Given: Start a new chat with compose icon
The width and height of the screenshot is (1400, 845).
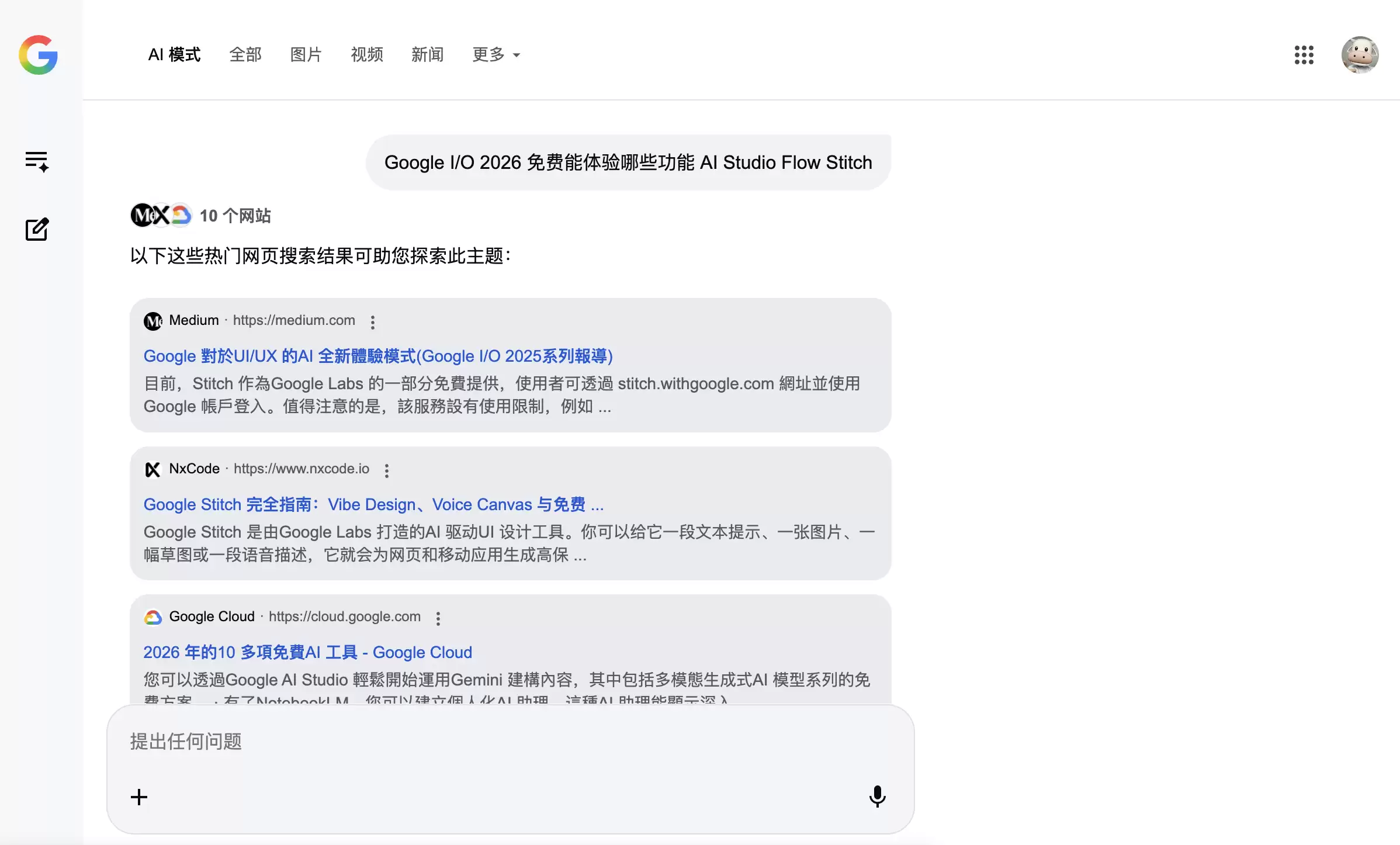Looking at the screenshot, I should [x=37, y=229].
